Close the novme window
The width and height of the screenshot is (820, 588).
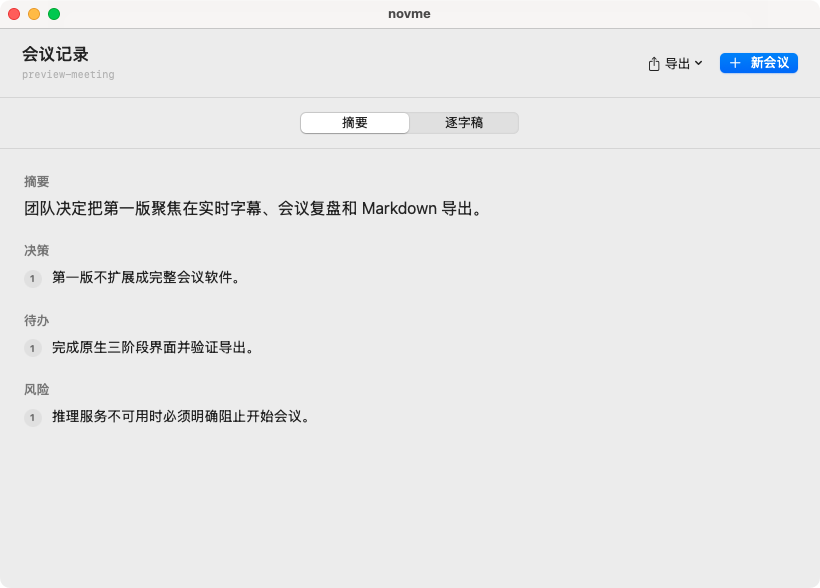(x=14, y=14)
